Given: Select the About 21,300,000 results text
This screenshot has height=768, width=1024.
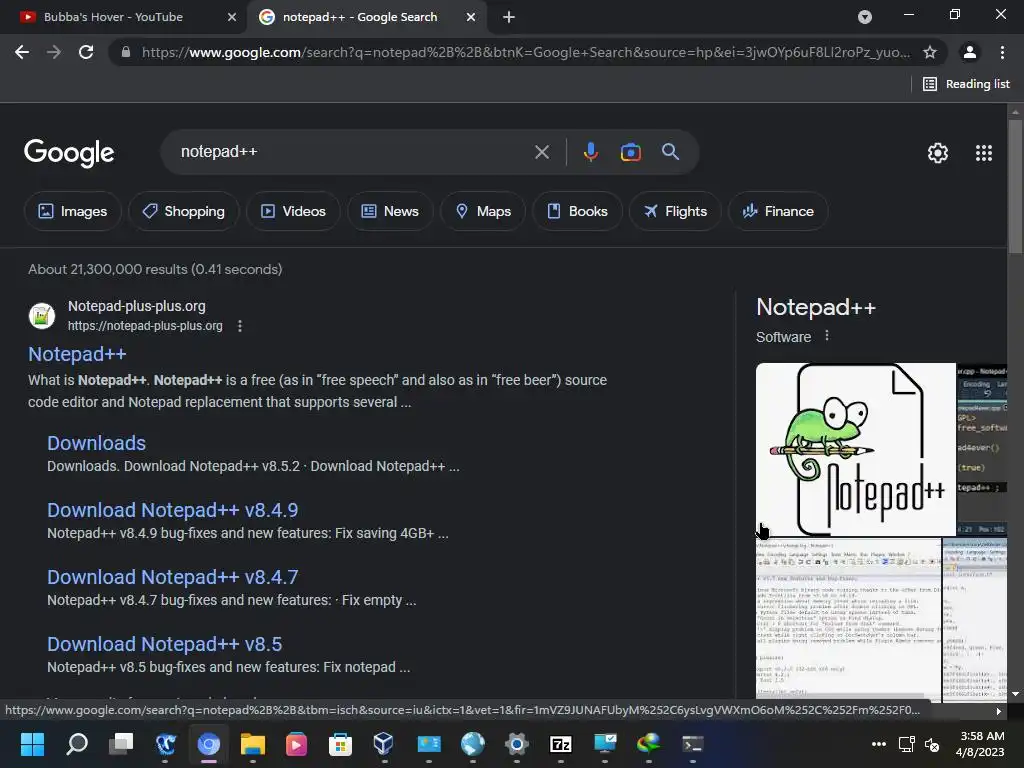Looking at the screenshot, I should (155, 269).
